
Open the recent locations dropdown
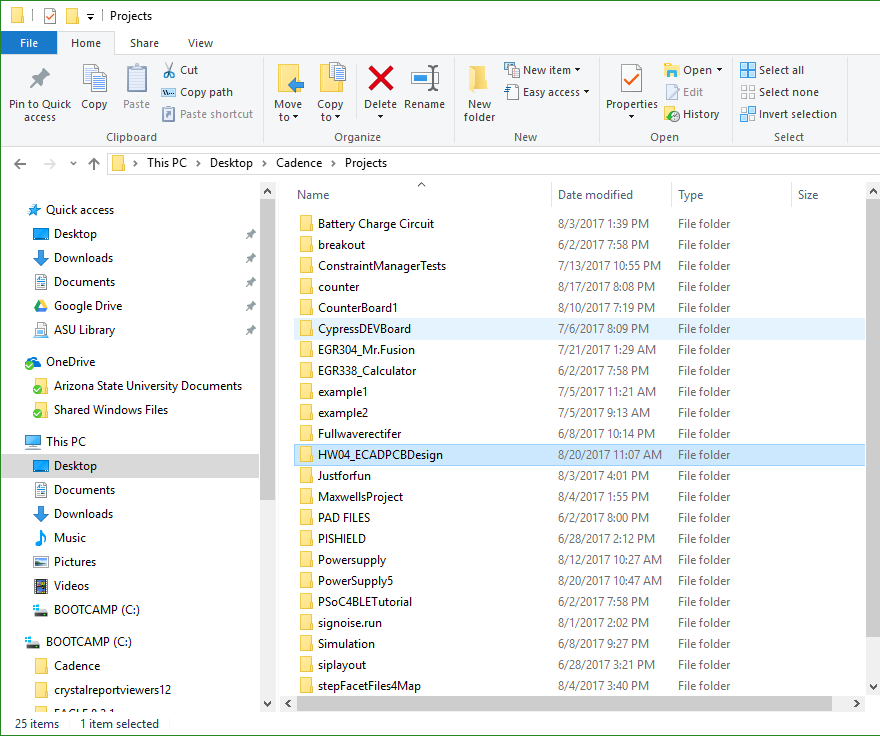click(73, 163)
